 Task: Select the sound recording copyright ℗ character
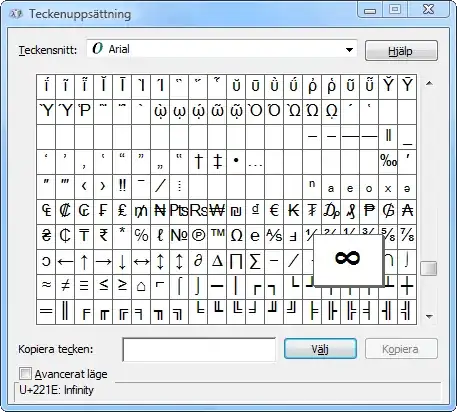click(198, 237)
